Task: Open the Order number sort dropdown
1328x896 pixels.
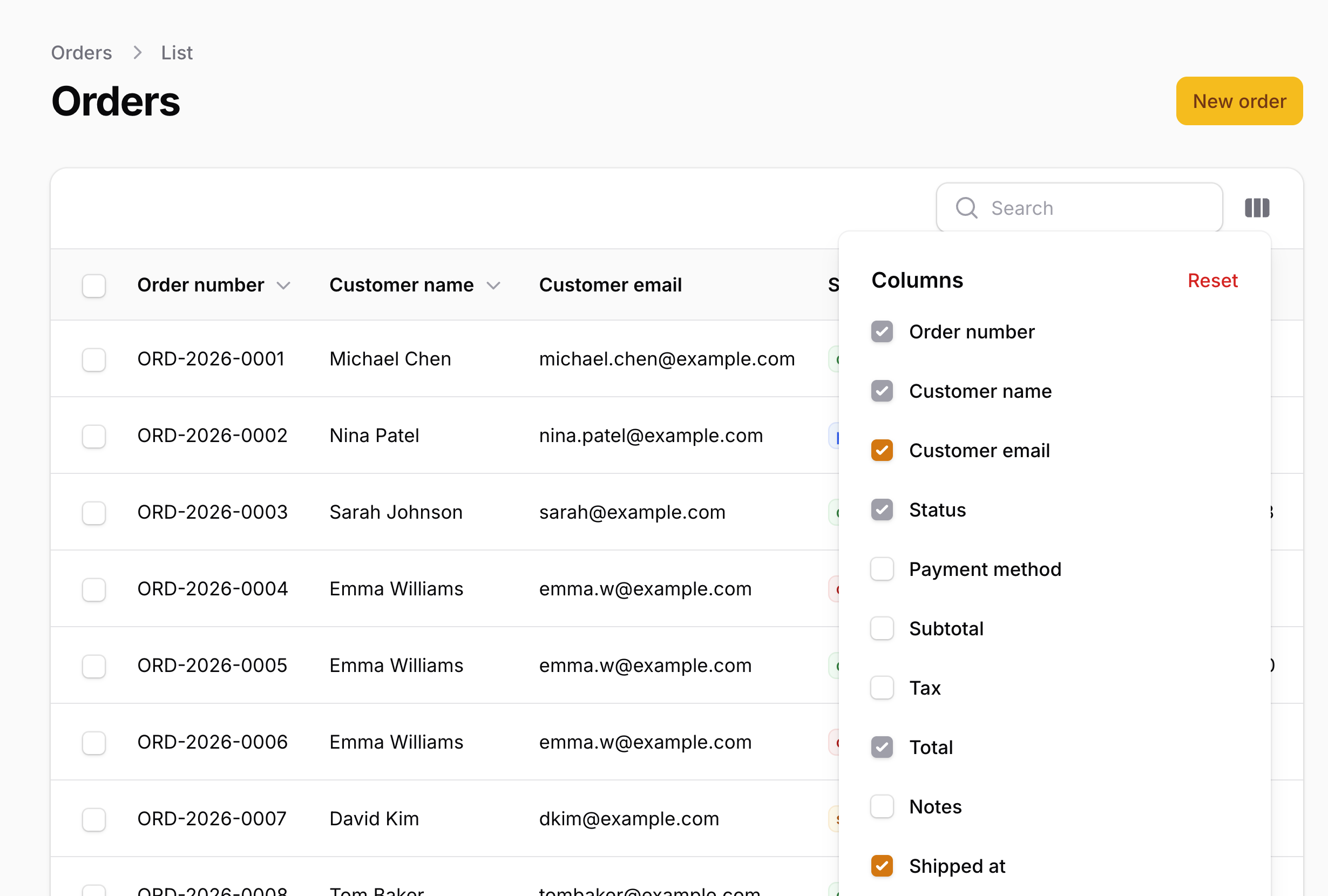Action: [285, 285]
